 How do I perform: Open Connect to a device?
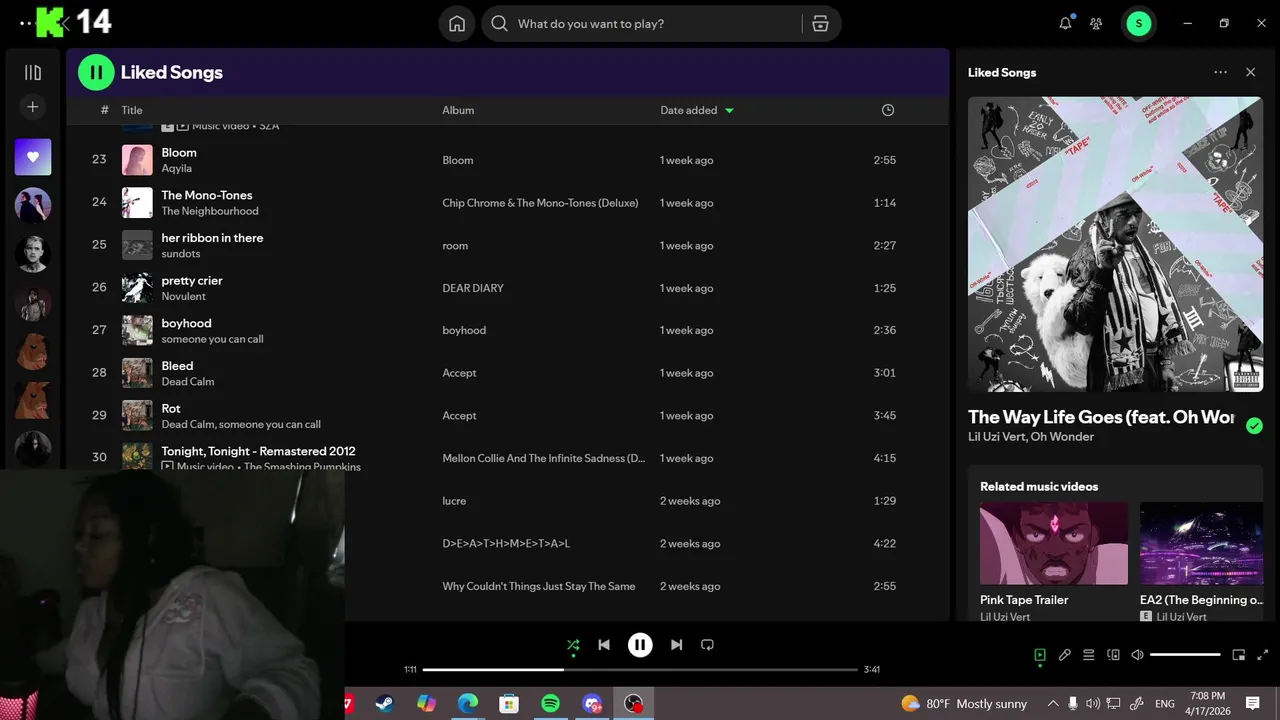(x=1113, y=655)
